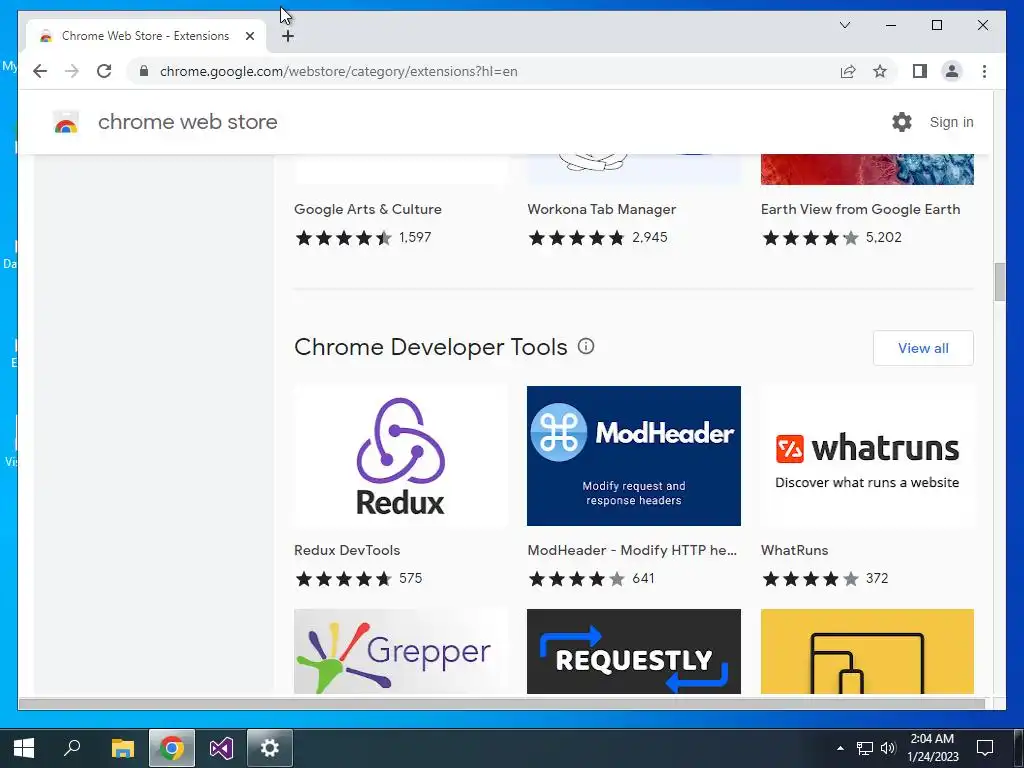Click Chrome icon in taskbar
This screenshot has height=768, width=1024.
tap(172, 748)
